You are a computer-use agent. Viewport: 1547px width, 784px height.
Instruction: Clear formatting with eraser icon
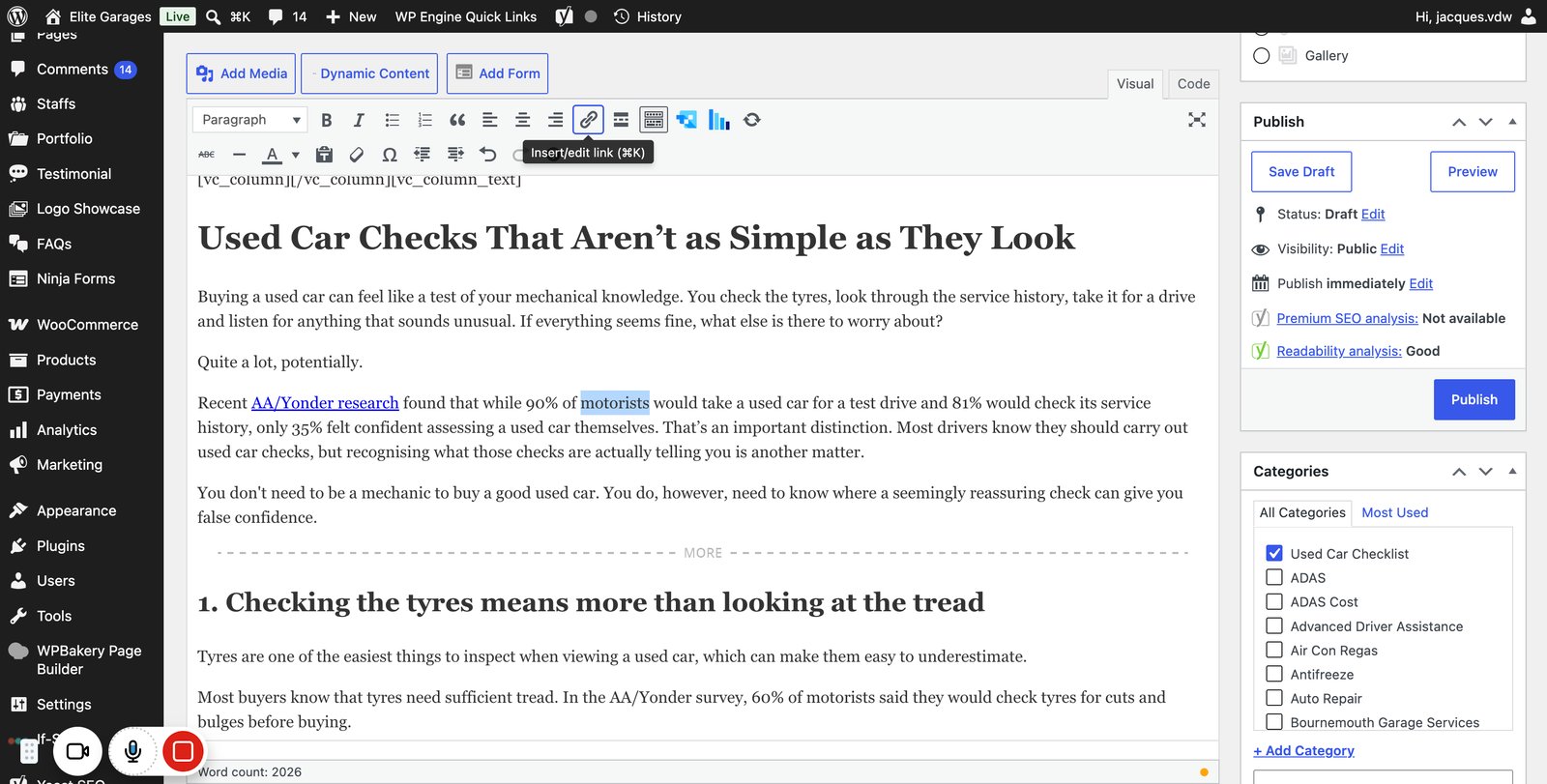point(357,155)
